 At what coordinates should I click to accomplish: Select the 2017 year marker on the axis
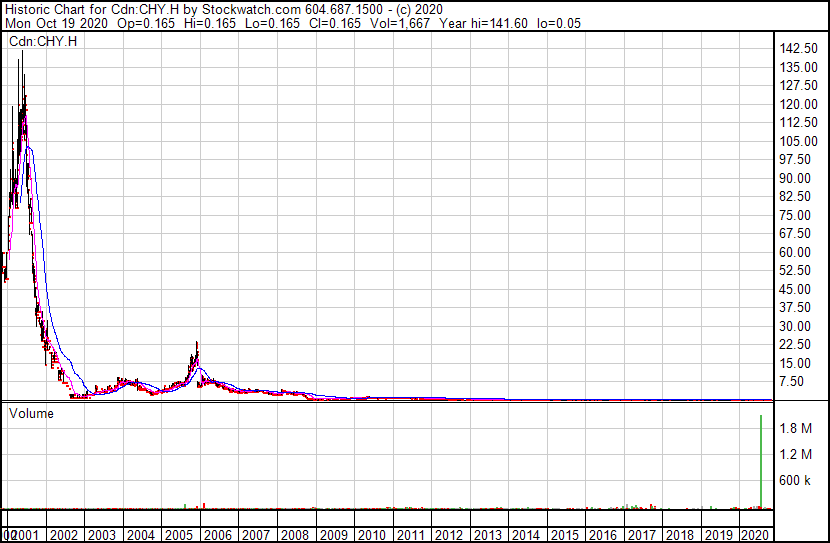(x=642, y=535)
